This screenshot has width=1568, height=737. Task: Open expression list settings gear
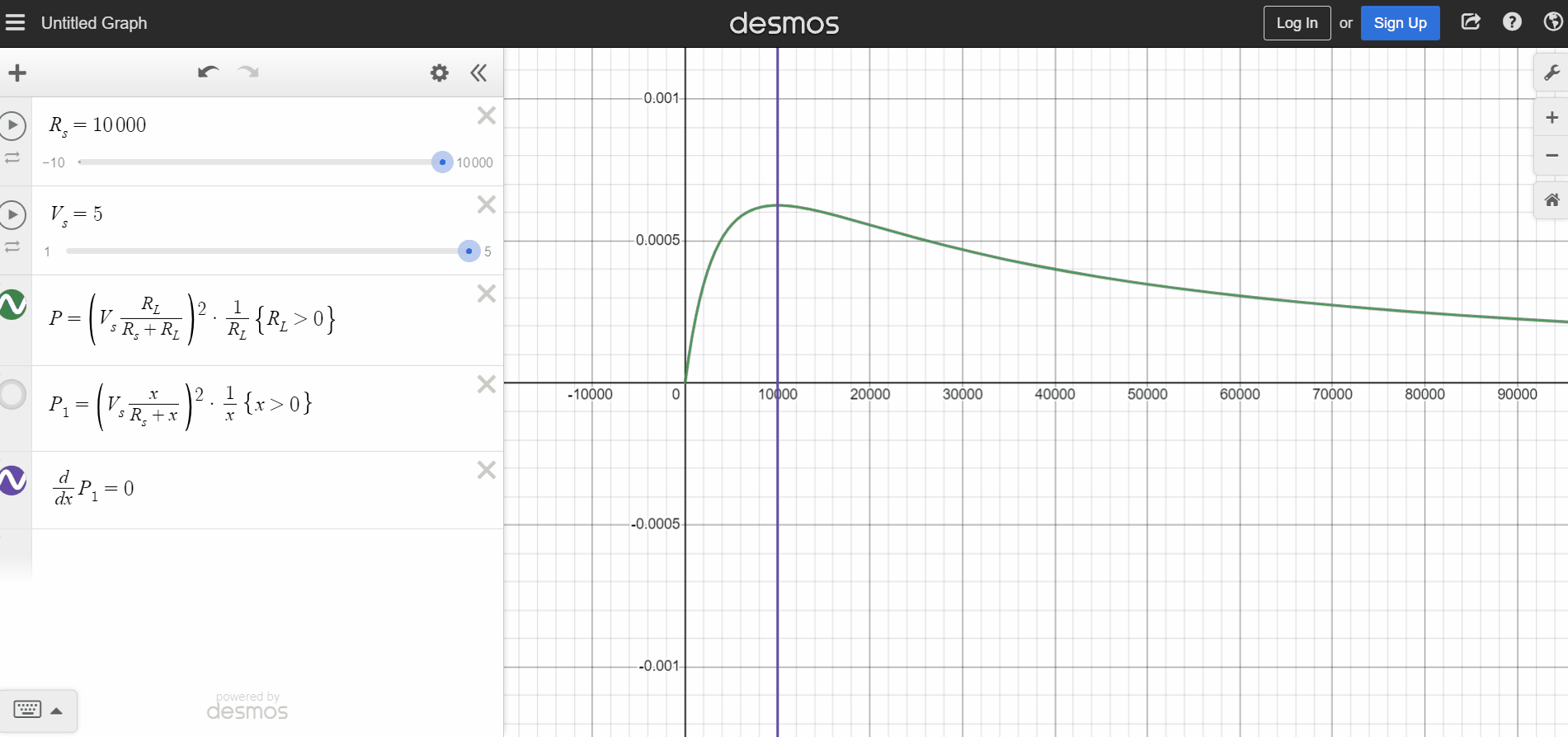pyautogui.click(x=440, y=73)
